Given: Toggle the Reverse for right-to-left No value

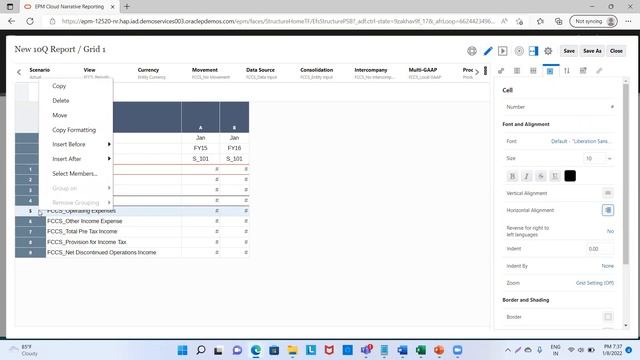Looking at the screenshot, I should click(610, 231).
